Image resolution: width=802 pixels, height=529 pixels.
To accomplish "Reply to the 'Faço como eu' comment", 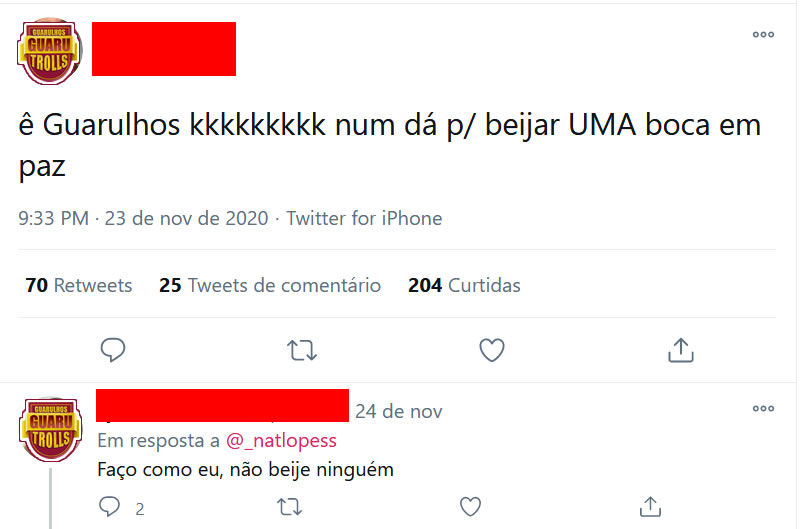I will pos(109,506).
